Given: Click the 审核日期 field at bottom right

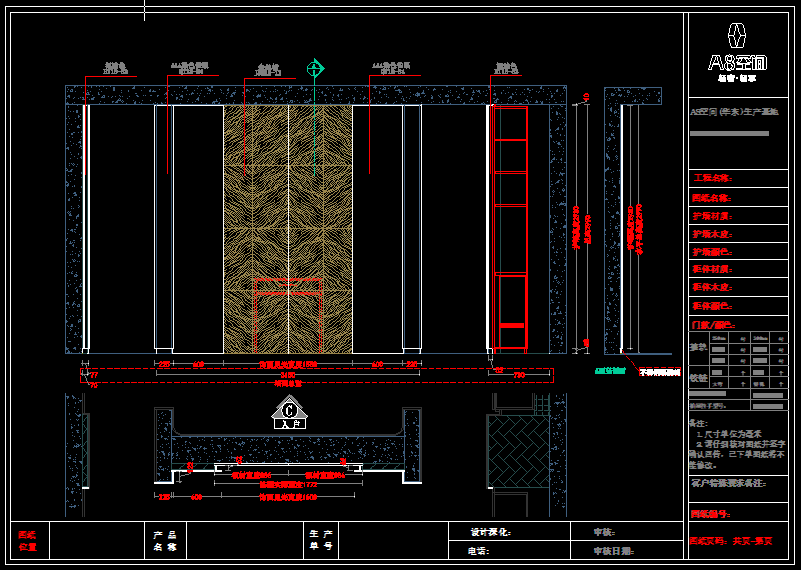Looking at the screenshot, I should (x=614, y=551).
